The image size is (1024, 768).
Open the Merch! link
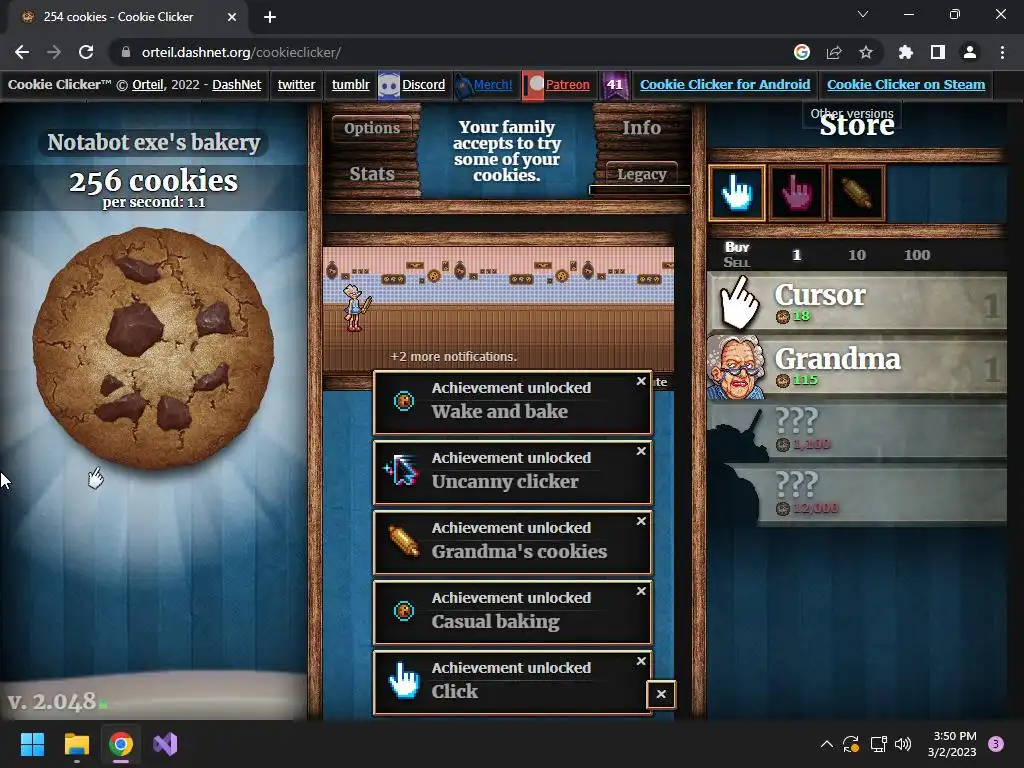[x=492, y=84]
